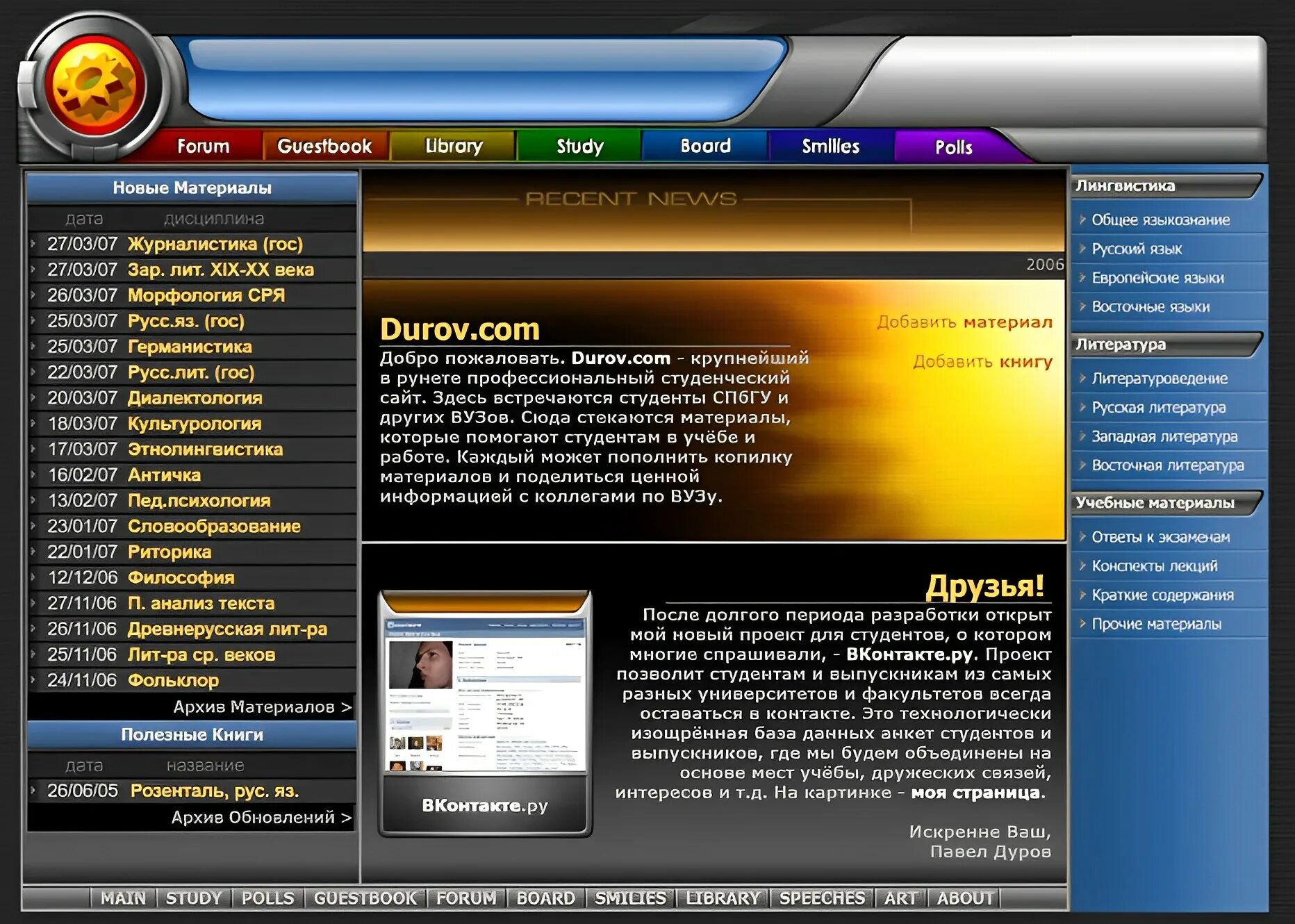
Task: Switch to the Library tab
Action: click(x=454, y=146)
